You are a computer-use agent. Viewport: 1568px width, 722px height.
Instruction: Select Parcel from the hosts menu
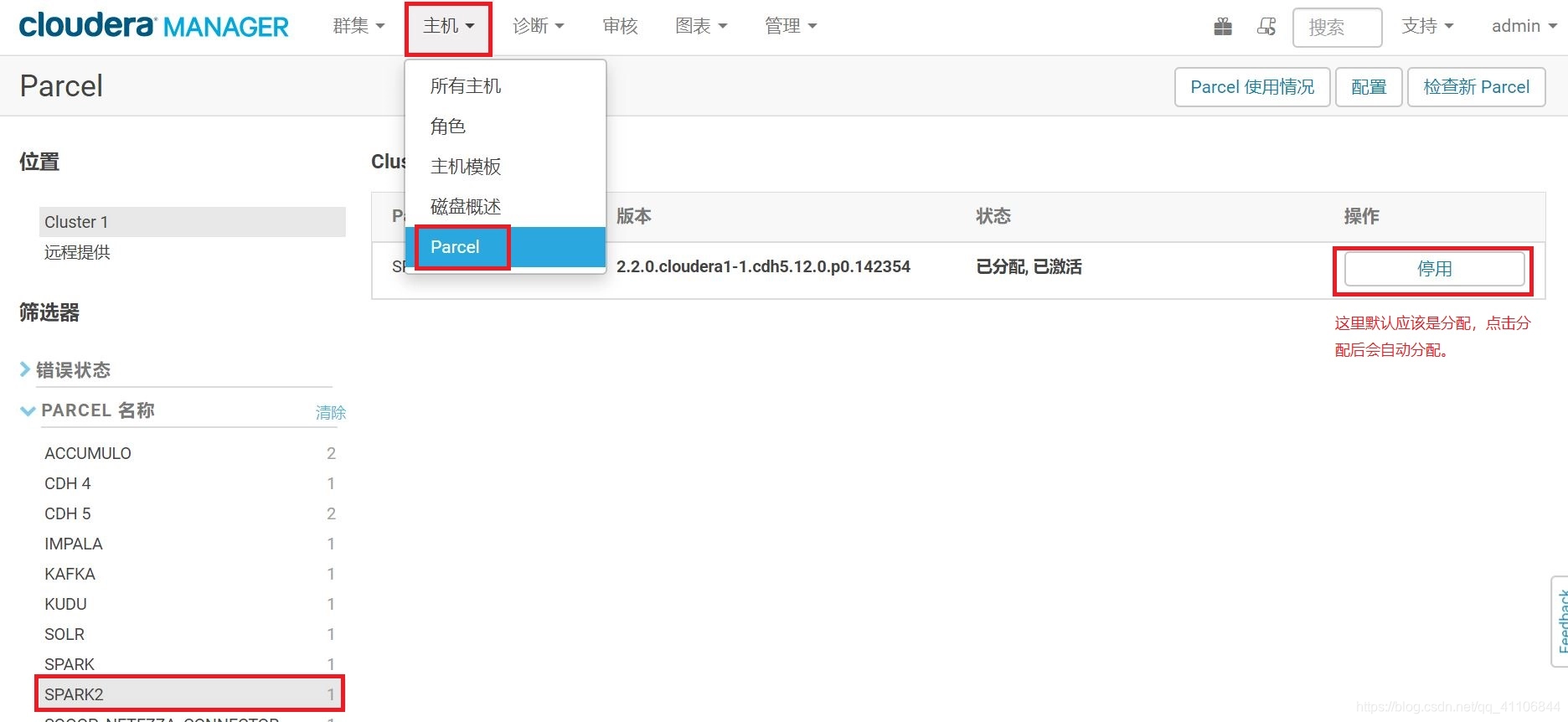pos(505,247)
